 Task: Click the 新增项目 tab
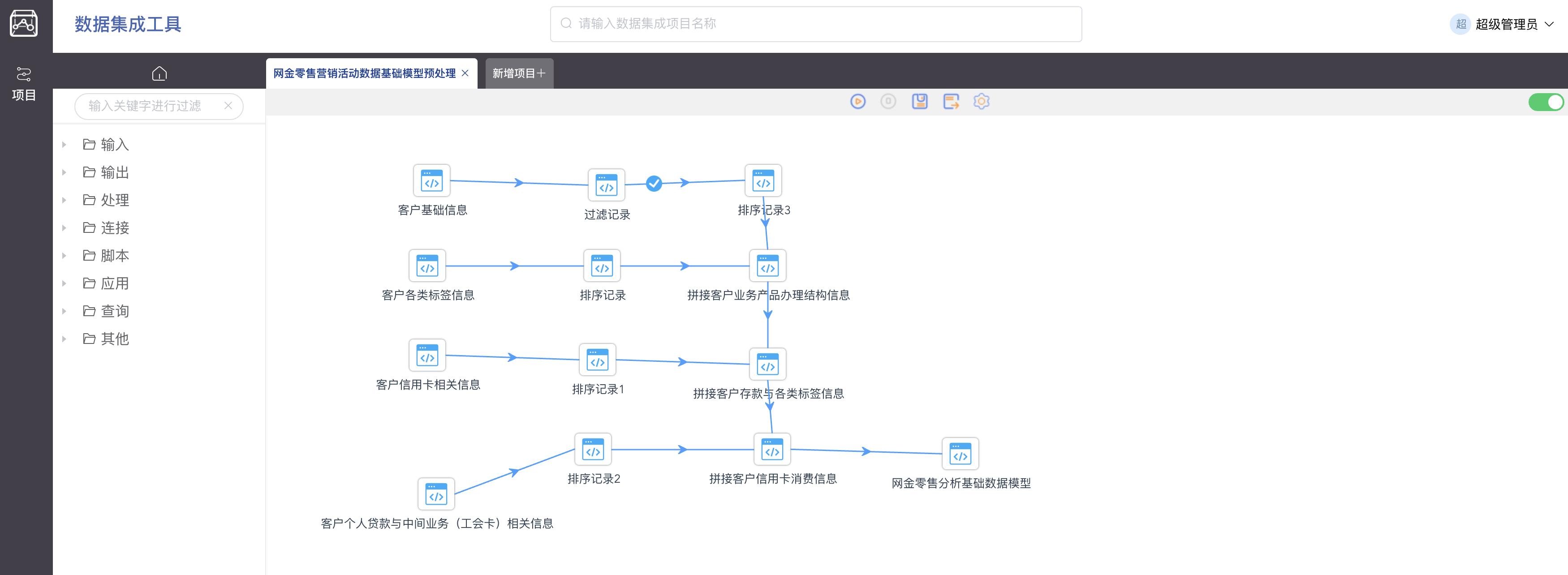pos(519,73)
